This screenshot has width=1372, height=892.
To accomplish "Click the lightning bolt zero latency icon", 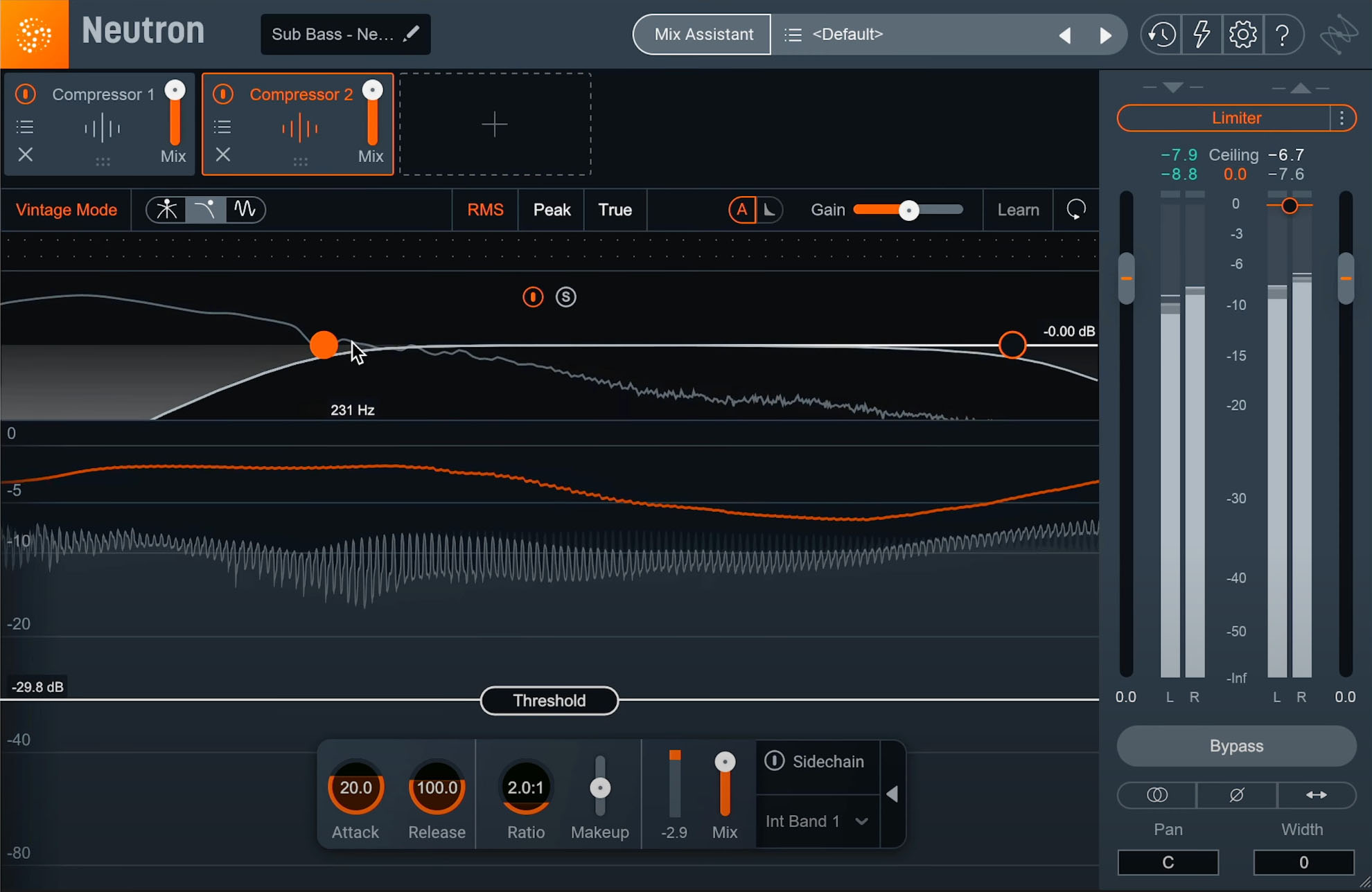I will [1202, 34].
